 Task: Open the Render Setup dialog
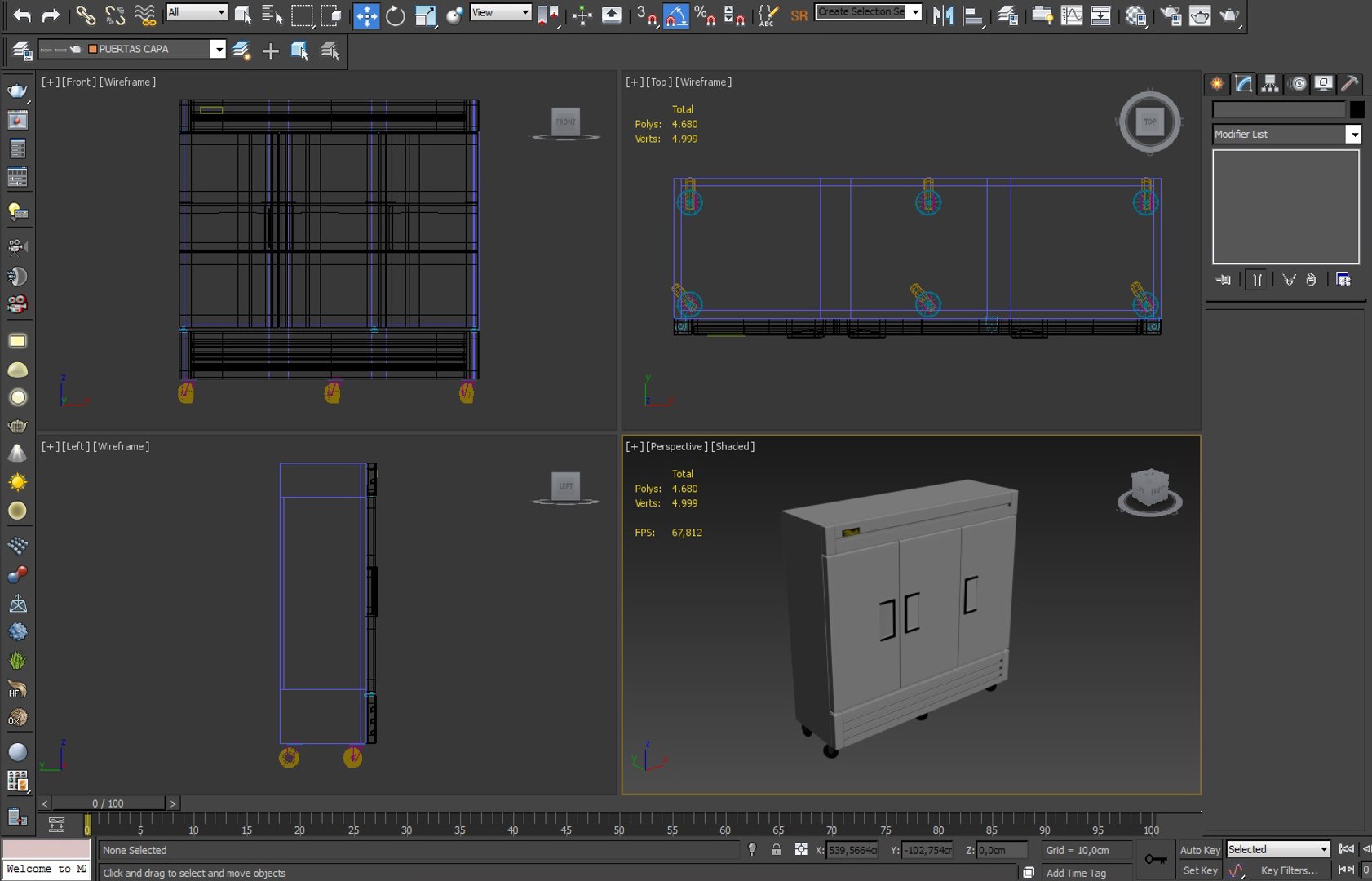1171,15
